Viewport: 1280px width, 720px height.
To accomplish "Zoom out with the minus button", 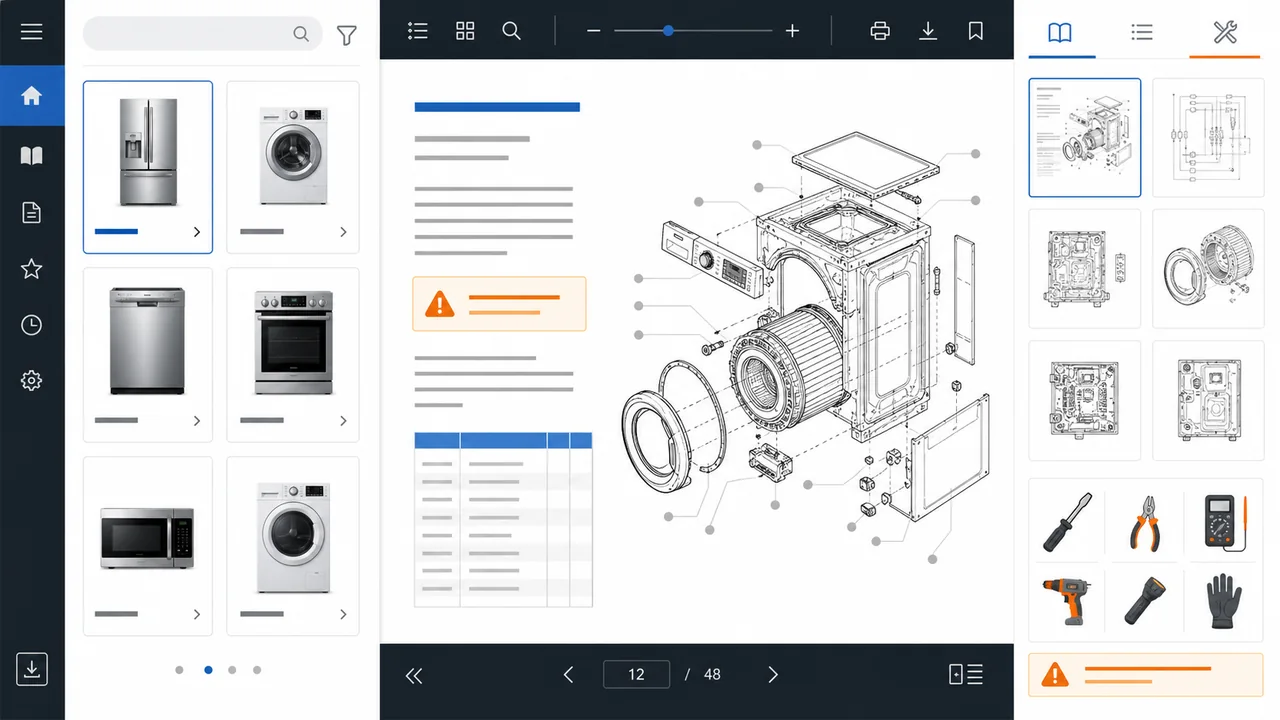I will click(x=594, y=31).
